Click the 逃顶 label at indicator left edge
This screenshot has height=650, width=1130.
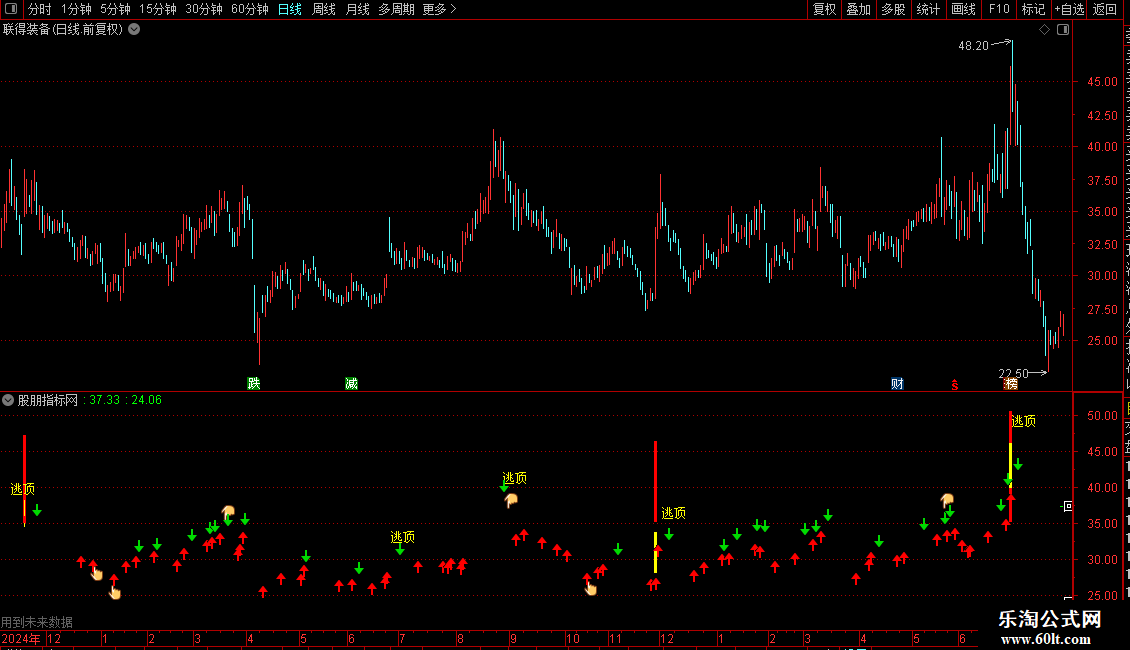pos(22,489)
